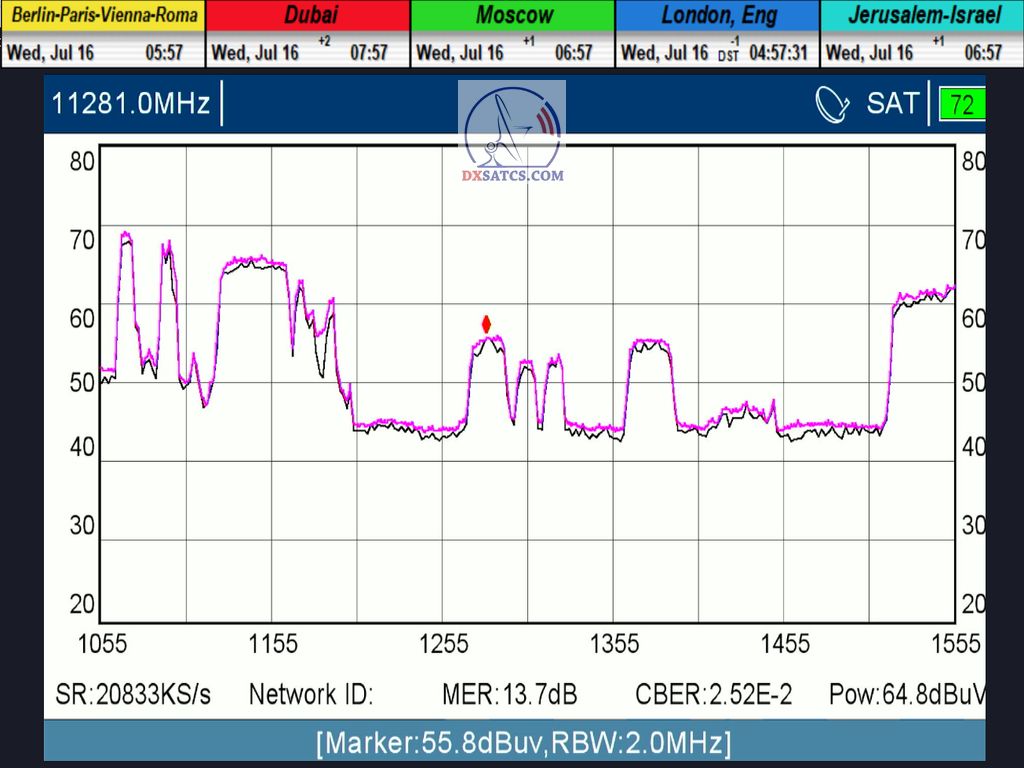Click the 11281.0MHz frequency field
1024x768 pixels.
click(131, 104)
